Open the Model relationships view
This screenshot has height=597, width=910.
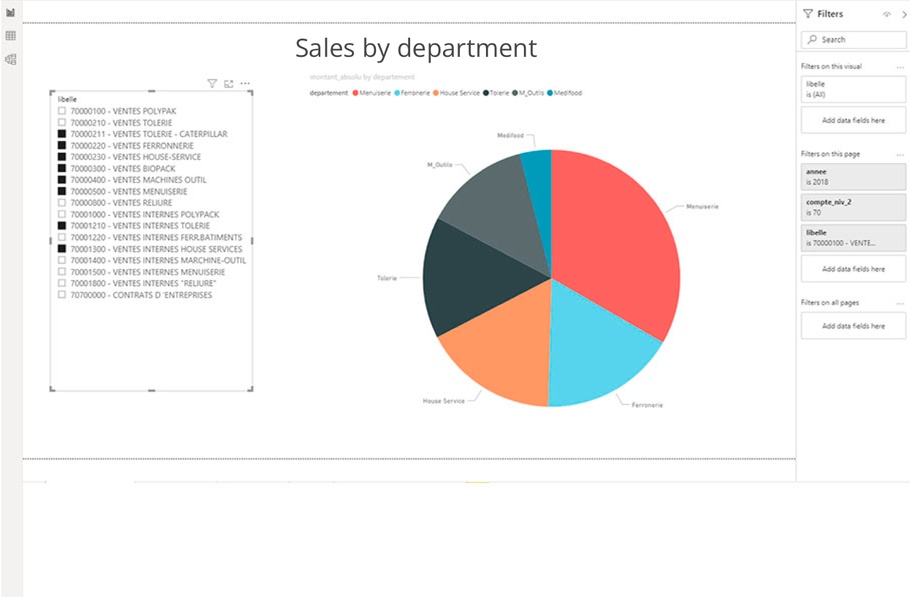point(11,60)
